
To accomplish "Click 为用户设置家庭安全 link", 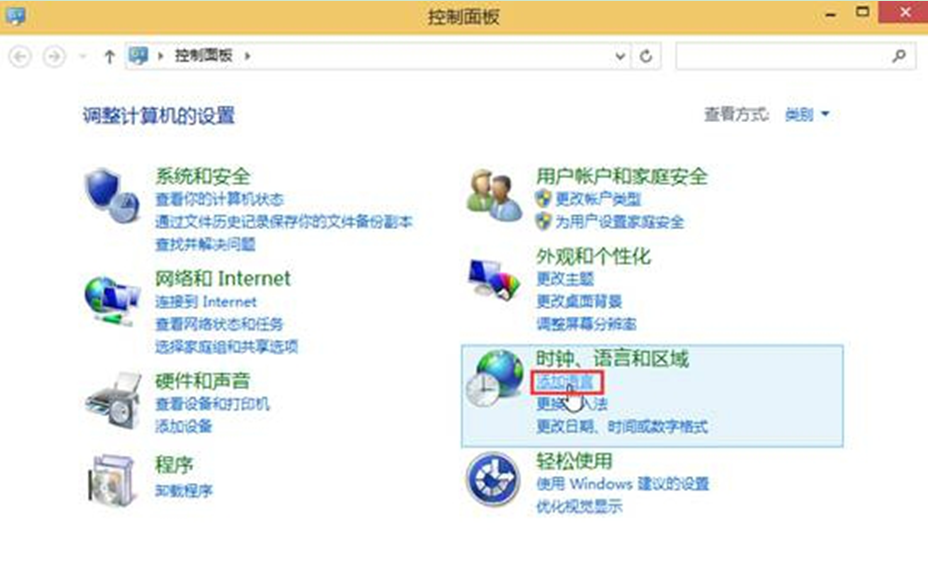I will 619,222.
